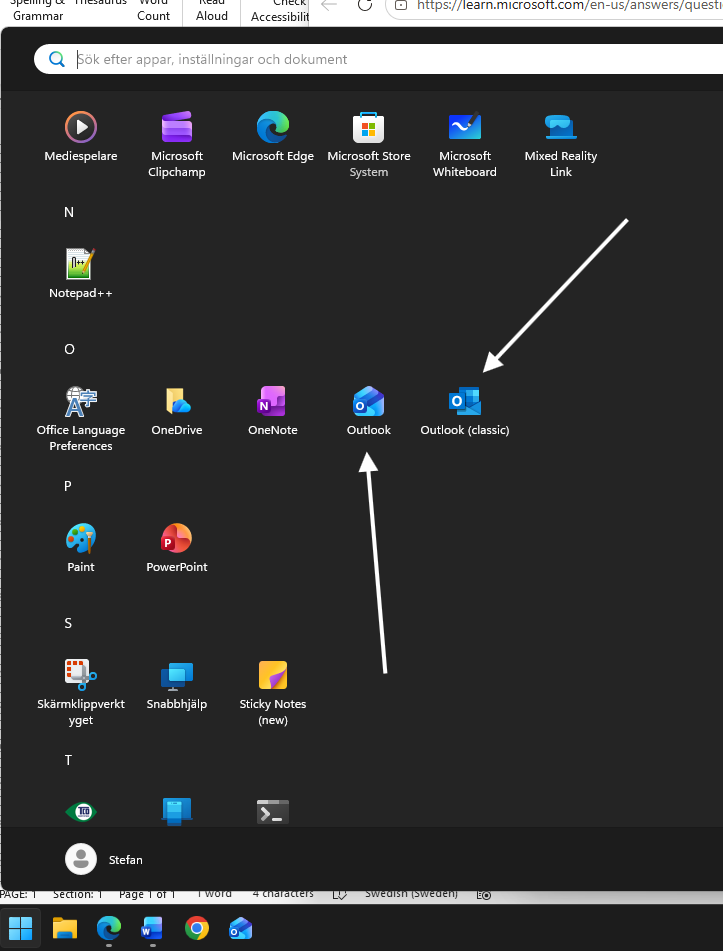Open PowerPoint
723x951 pixels.
[x=177, y=548]
